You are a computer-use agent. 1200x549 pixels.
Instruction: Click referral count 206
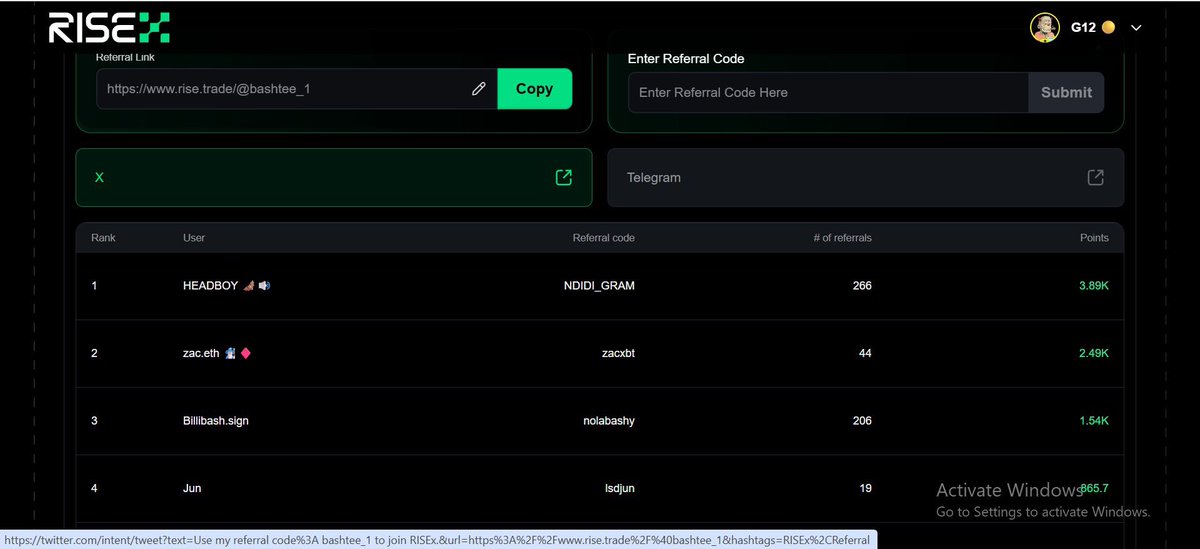coord(862,421)
